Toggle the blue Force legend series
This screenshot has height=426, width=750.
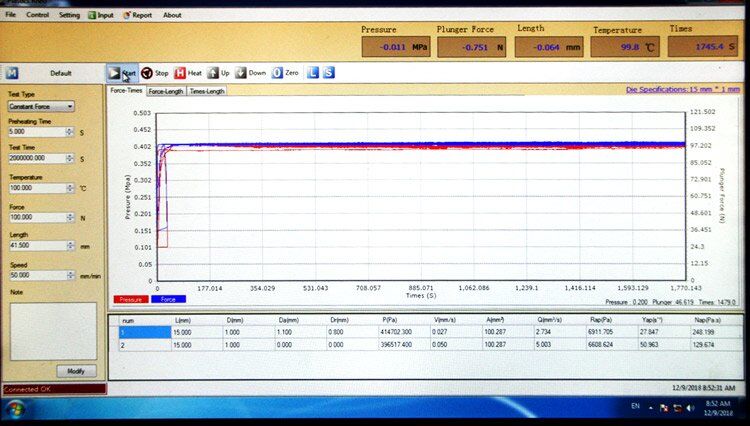point(167,299)
